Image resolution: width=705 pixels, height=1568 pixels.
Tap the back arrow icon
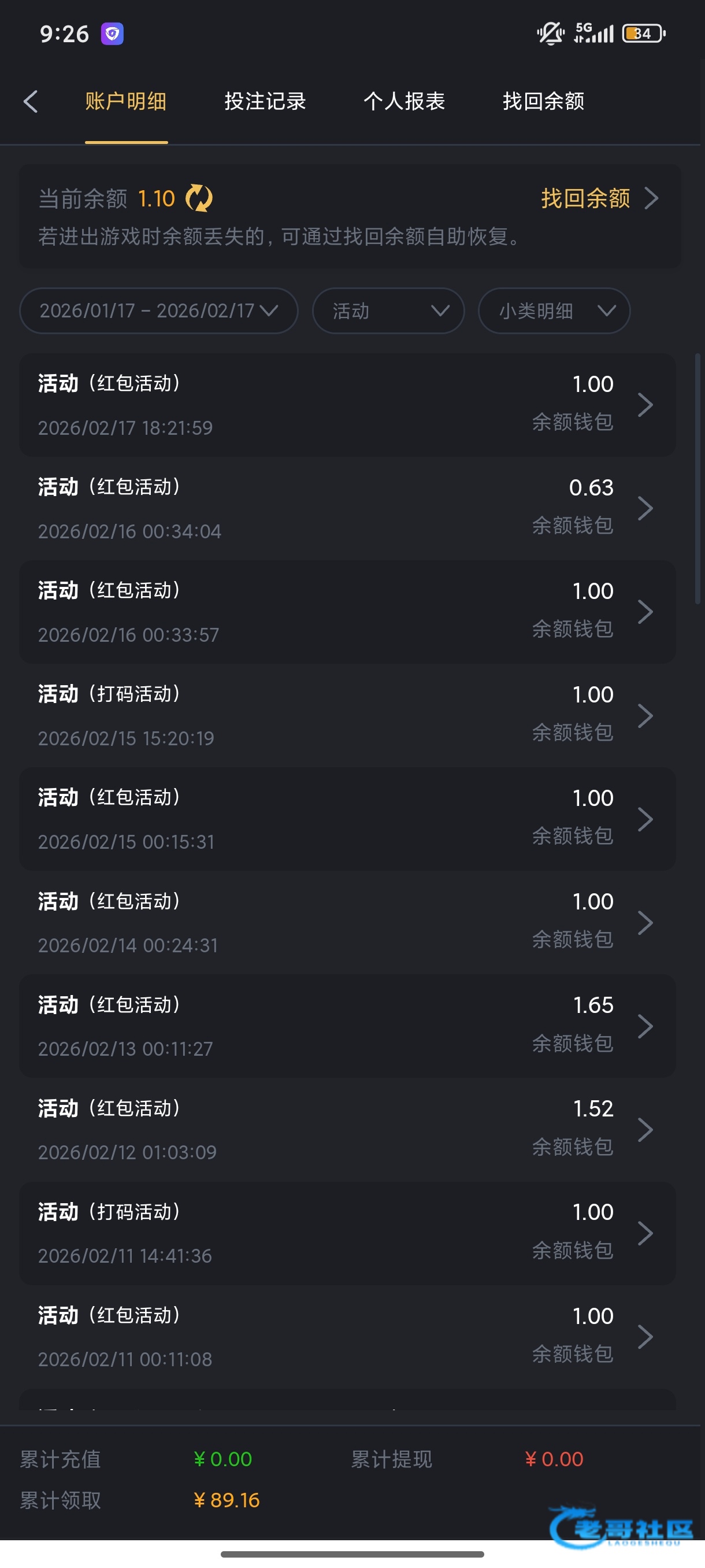(x=31, y=102)
